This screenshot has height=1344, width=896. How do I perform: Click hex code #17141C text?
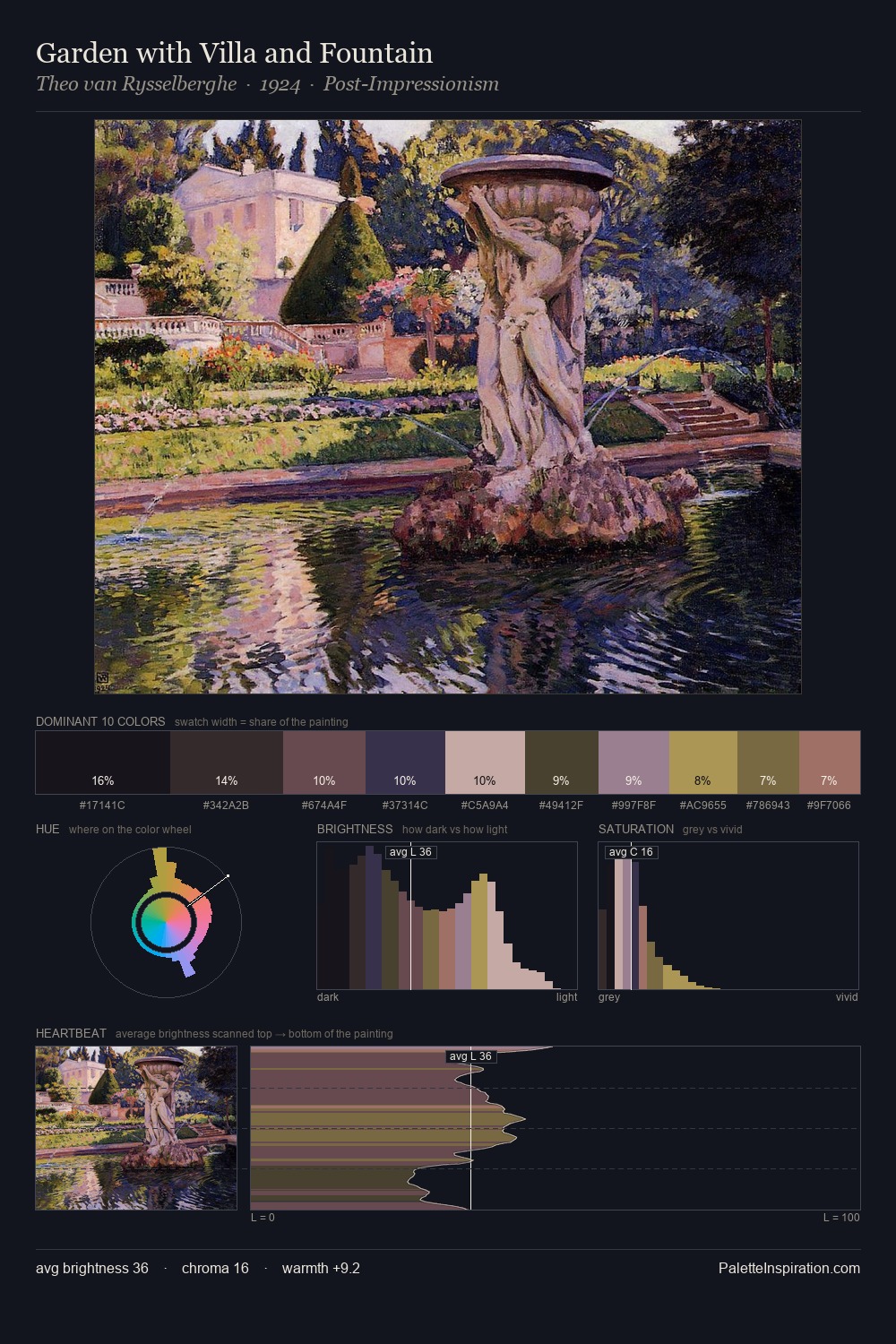coord(103,806)
